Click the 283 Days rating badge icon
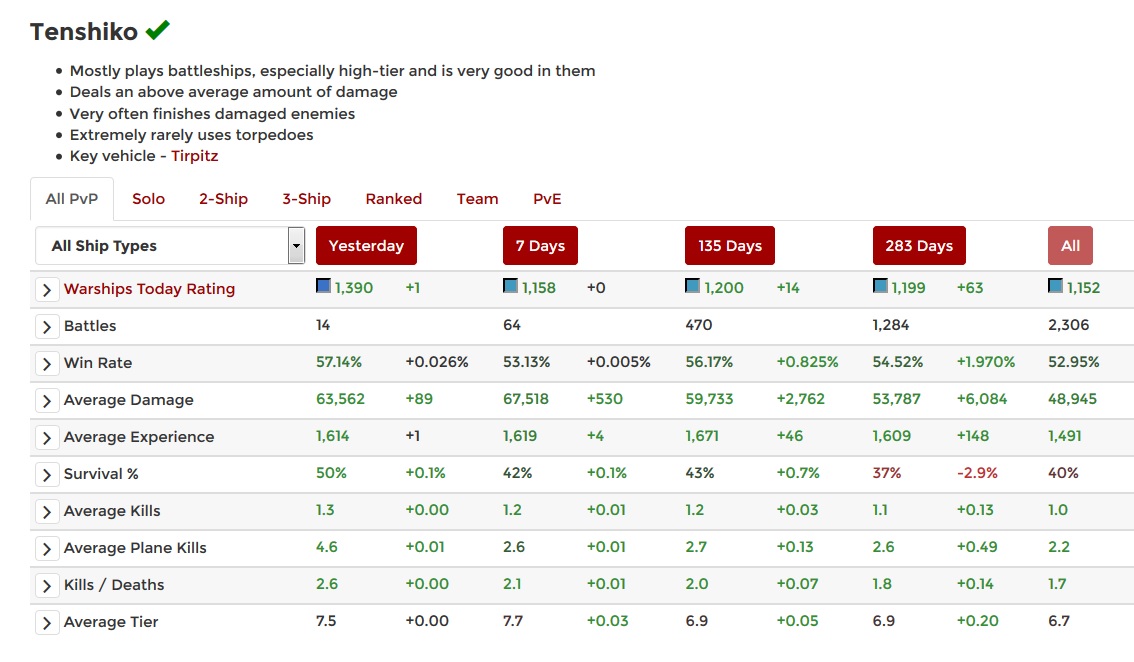Screen dimensions: 1134x662 click(880, 286)
